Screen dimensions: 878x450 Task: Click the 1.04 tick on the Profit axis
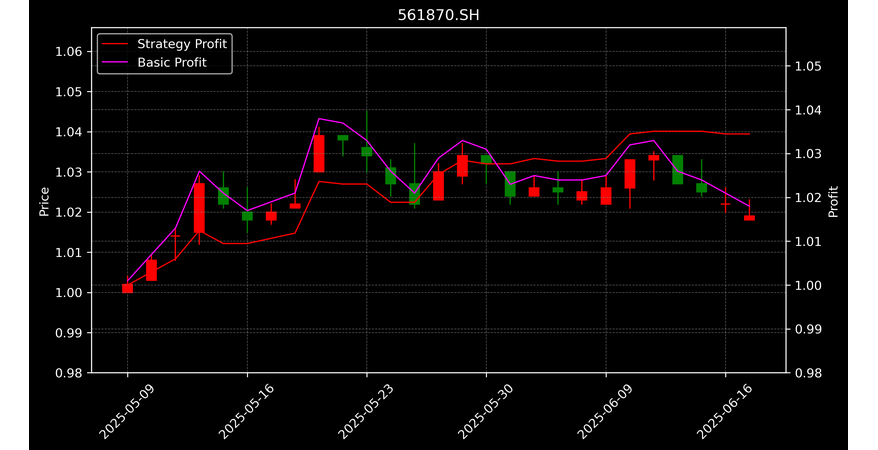pyautogui.click(x=809, y=110)
